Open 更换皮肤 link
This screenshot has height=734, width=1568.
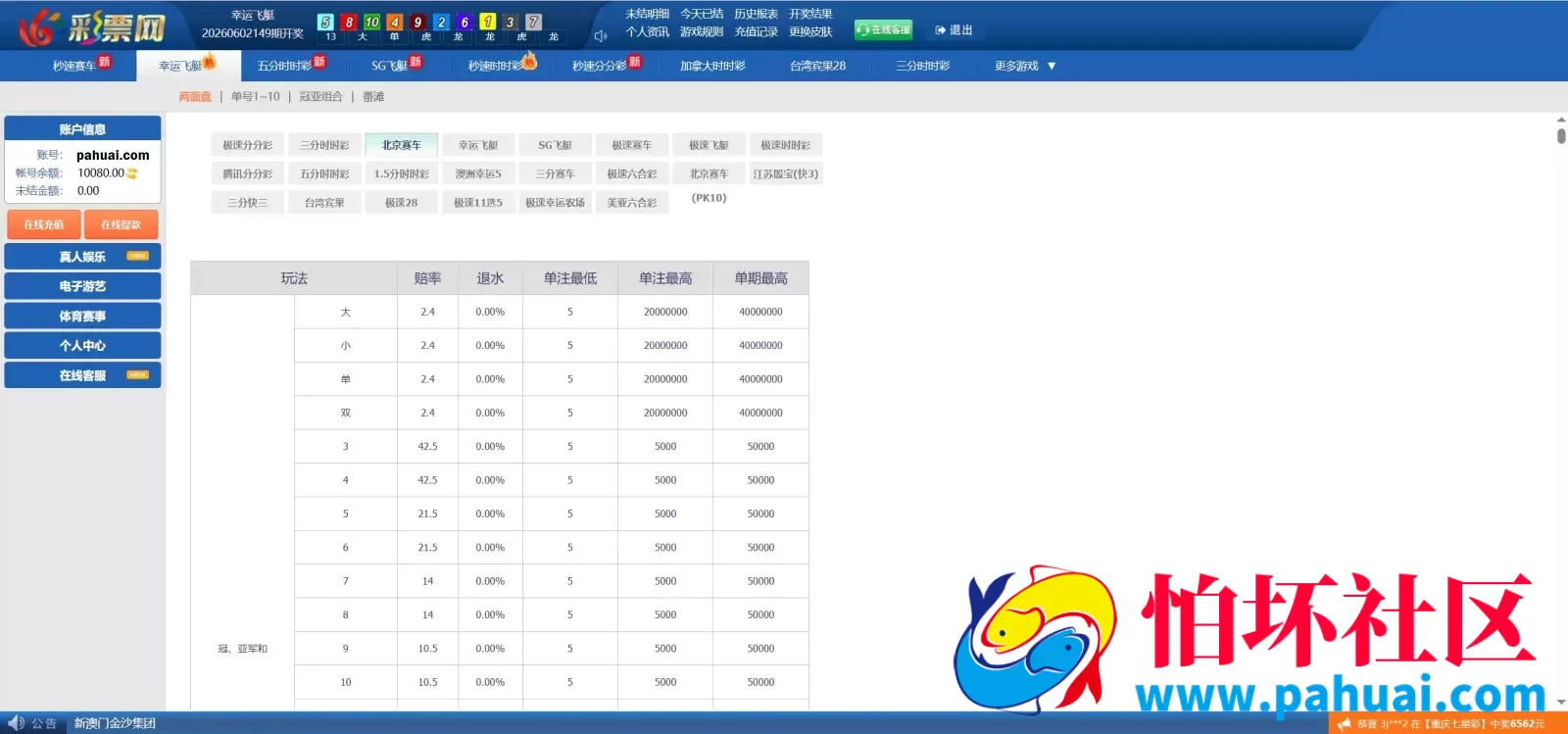click(x=810, y=31)
